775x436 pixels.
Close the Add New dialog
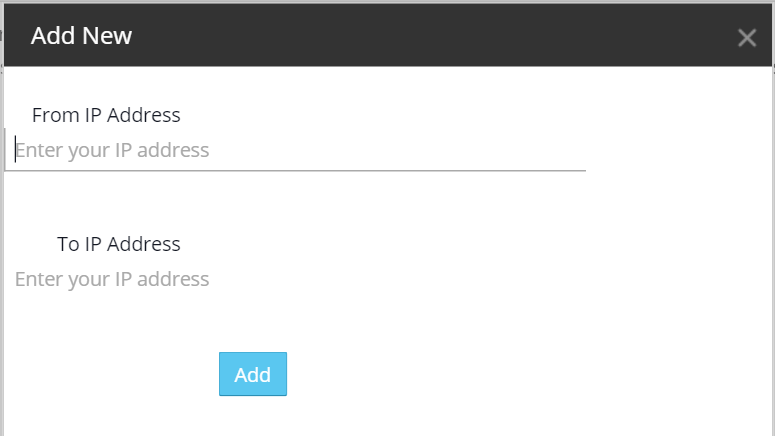pyautogui.click(x=746, y=38)
